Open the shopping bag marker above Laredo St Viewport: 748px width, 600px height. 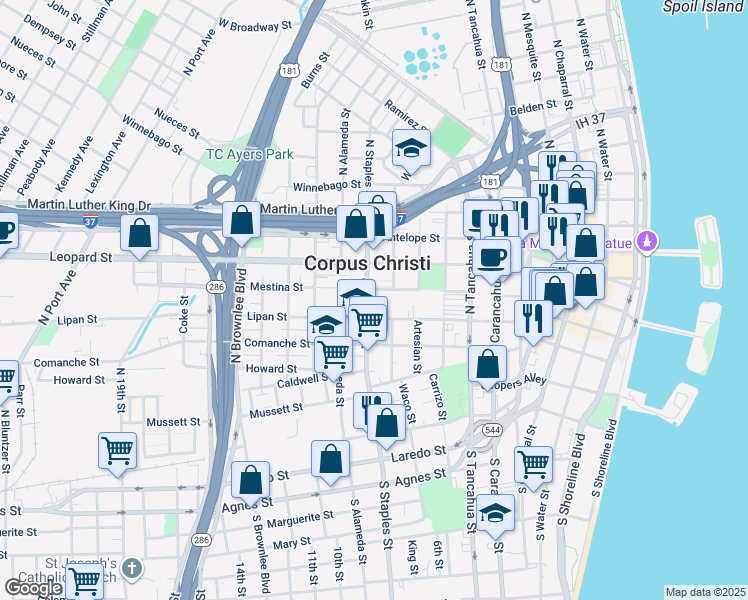(x=386, y=425)
